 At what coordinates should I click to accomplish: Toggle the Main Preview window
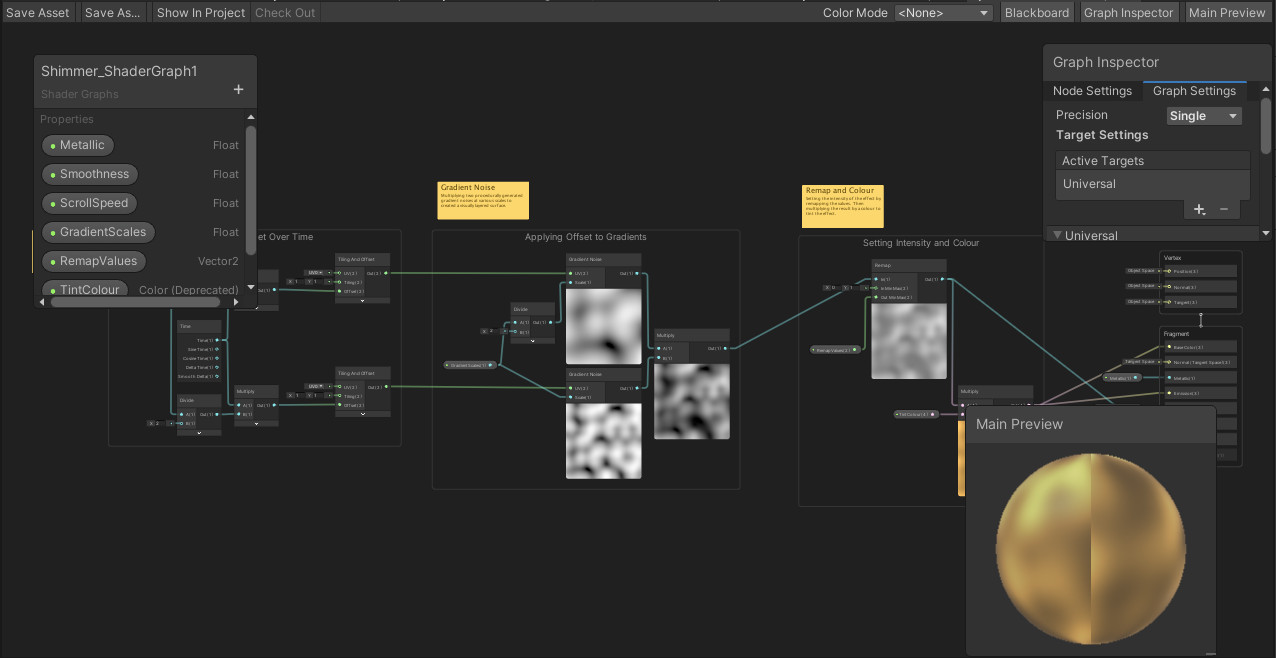[1226, 13]
